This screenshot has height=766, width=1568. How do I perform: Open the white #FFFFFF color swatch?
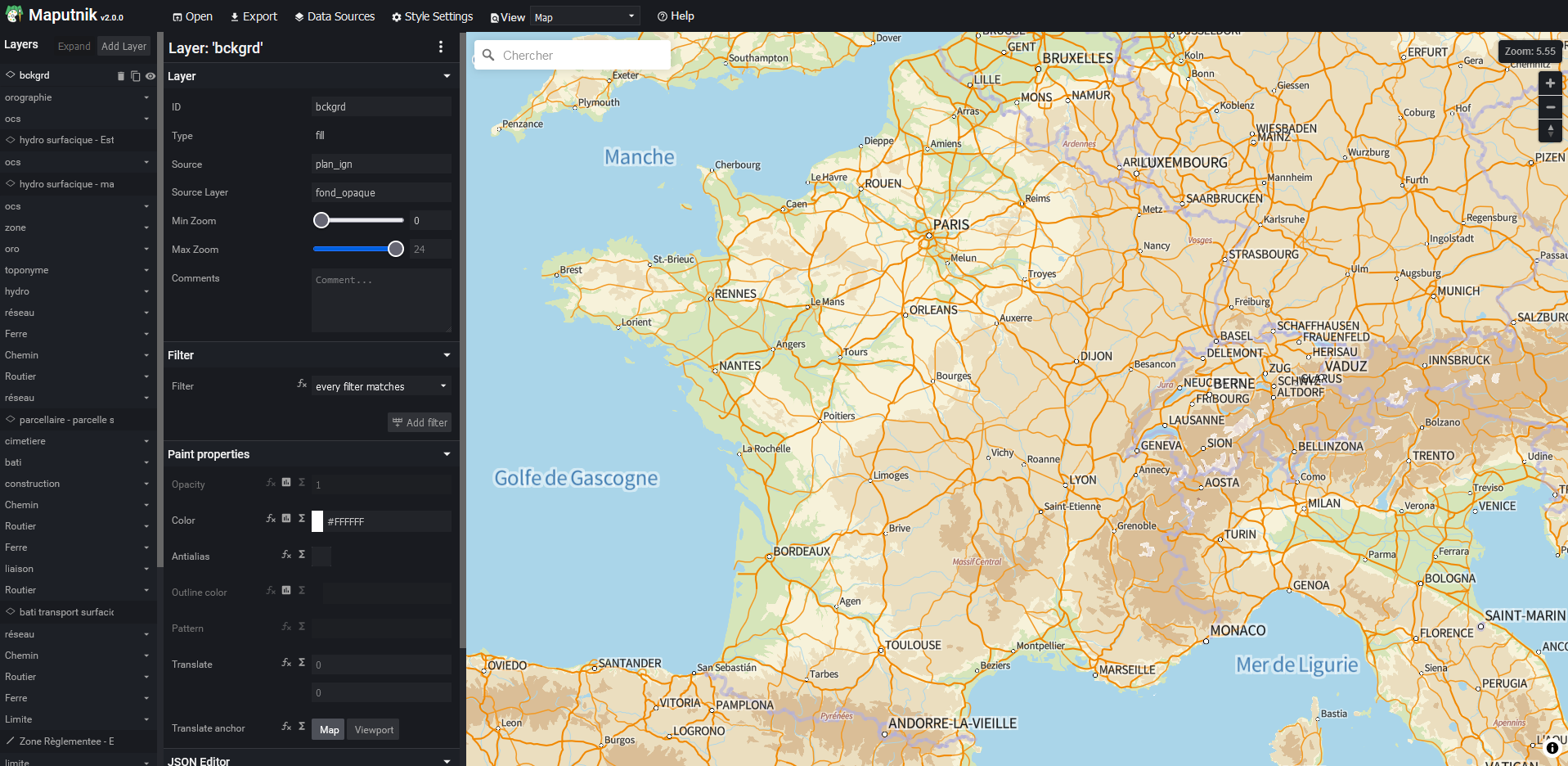pyautogui.click(x=318, y=521)
